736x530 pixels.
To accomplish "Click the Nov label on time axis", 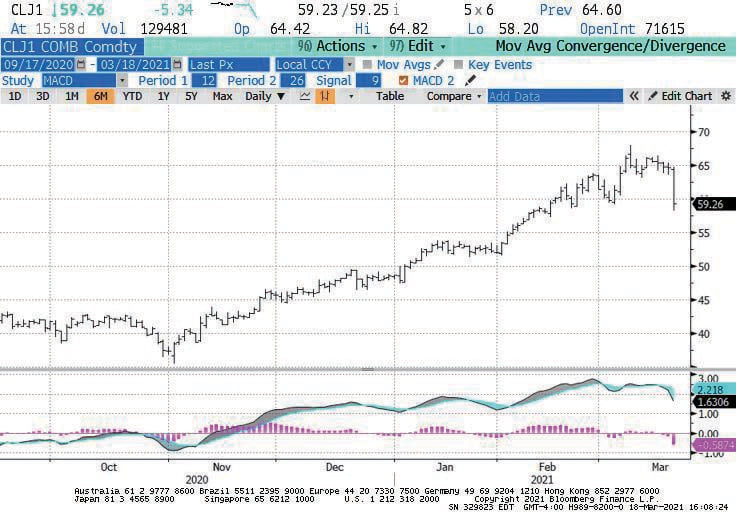I will 222,467.
